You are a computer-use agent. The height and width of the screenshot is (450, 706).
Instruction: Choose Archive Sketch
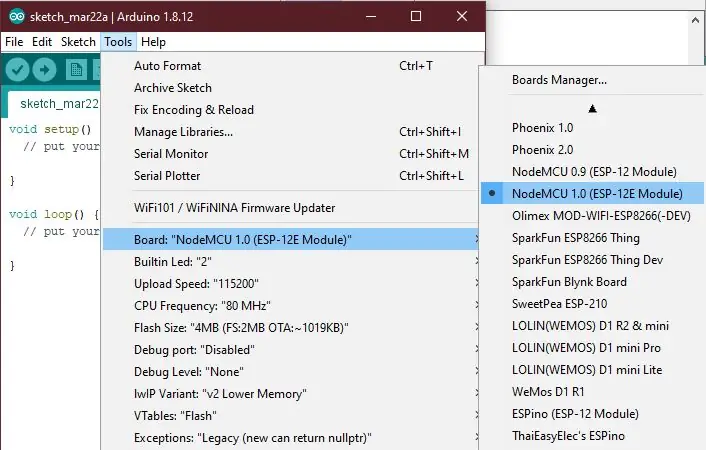[x=291, y=88]
